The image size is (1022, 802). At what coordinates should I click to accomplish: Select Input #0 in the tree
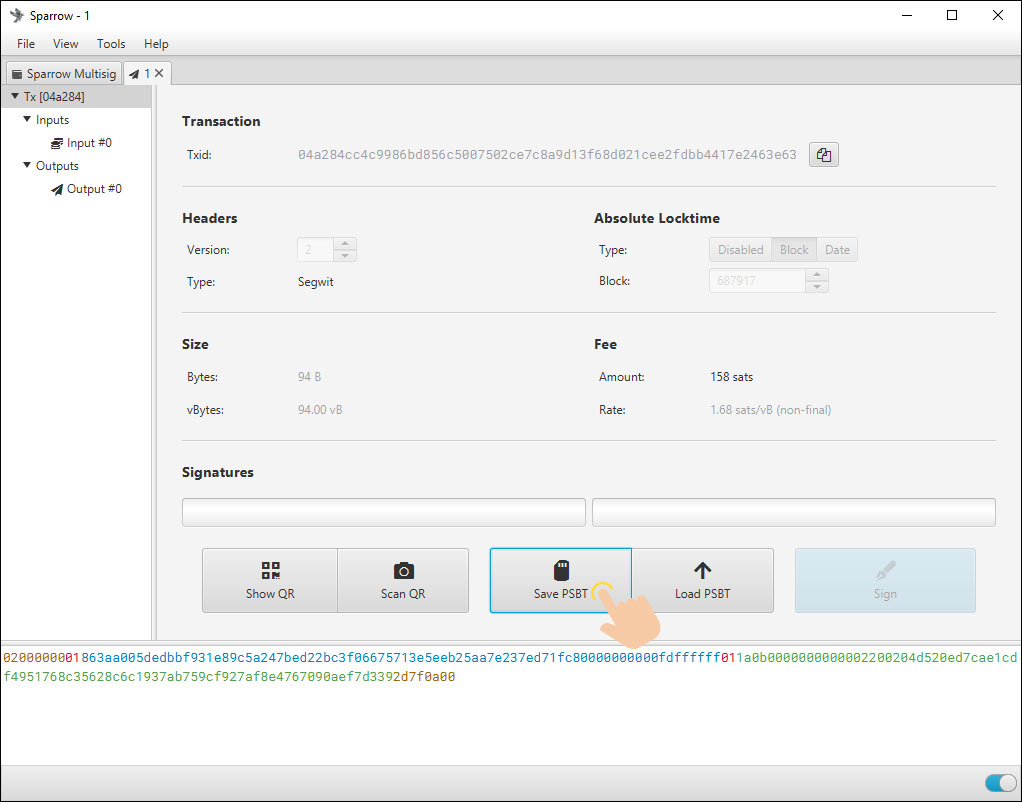coord(88,143)
